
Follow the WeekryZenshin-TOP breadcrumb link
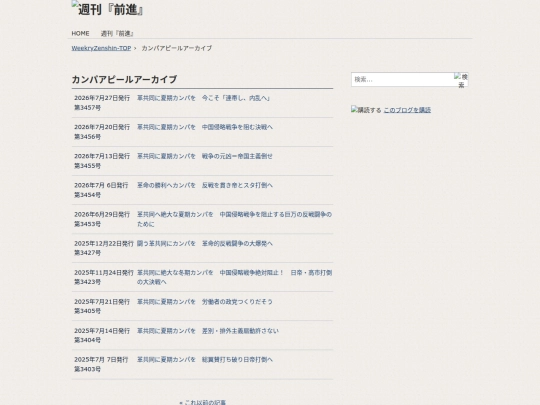click(x=101, y=48)
